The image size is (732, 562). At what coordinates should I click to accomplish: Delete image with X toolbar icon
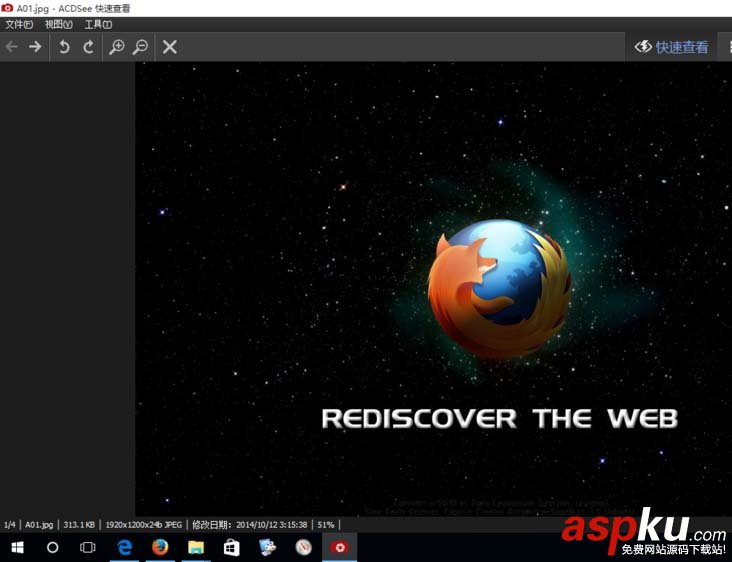point(169,47)
